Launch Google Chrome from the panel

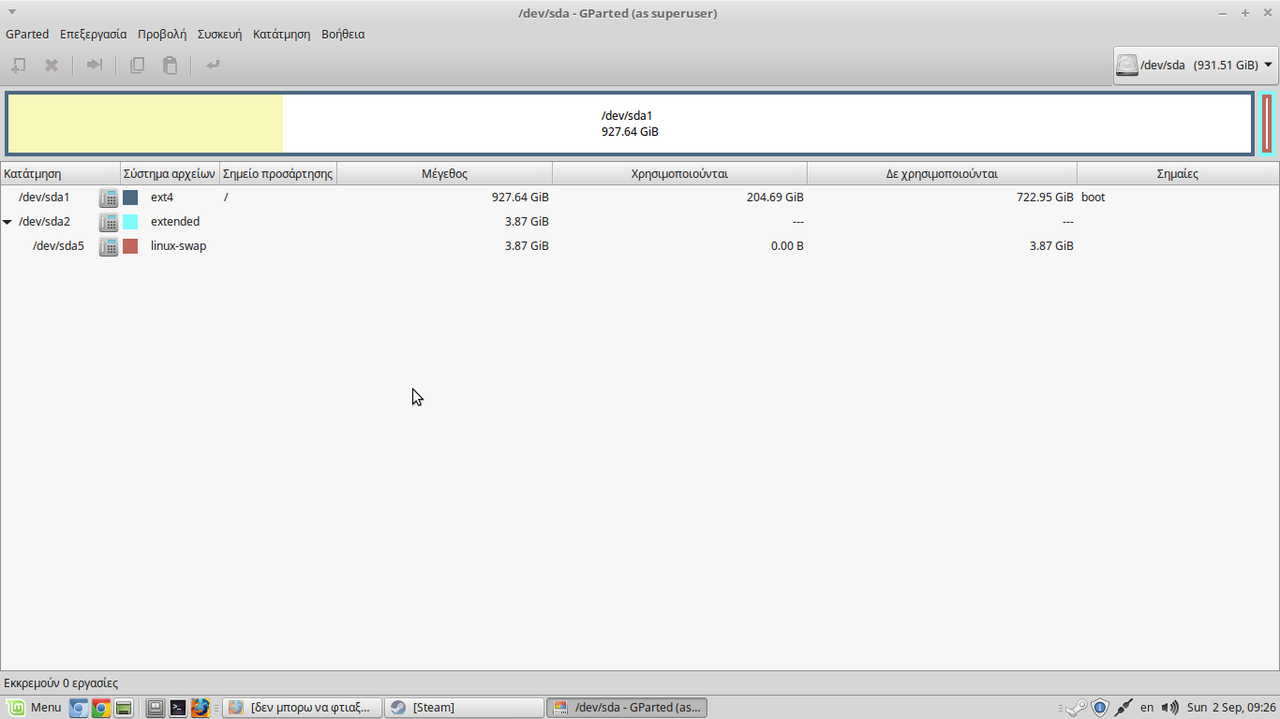click(101, 708)
